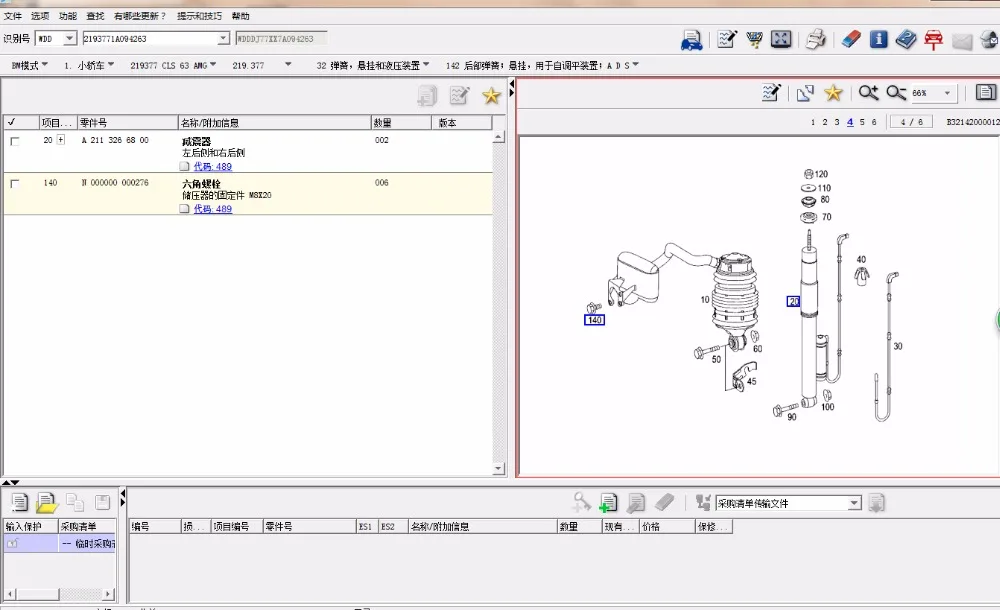
Task: Open 代码: 489 link under hex bolt
Action: point(212,209)
